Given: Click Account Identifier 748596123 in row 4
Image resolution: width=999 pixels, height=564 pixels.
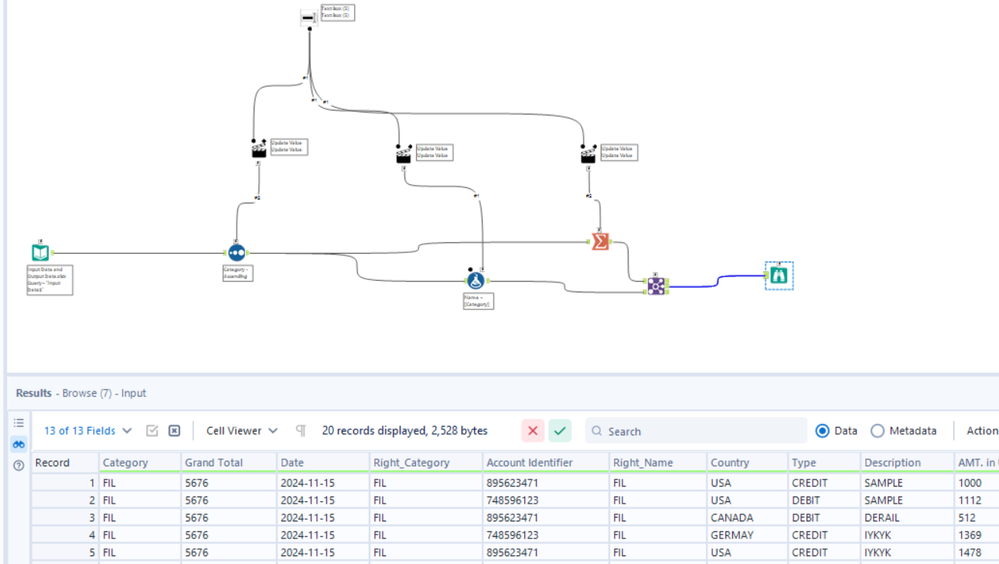Looking at the screenshot, I should [546, 535].
